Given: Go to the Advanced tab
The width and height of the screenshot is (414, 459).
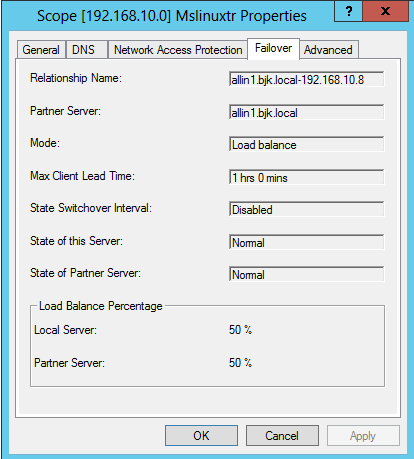Looking at the screenshot, I should point(328,50).
